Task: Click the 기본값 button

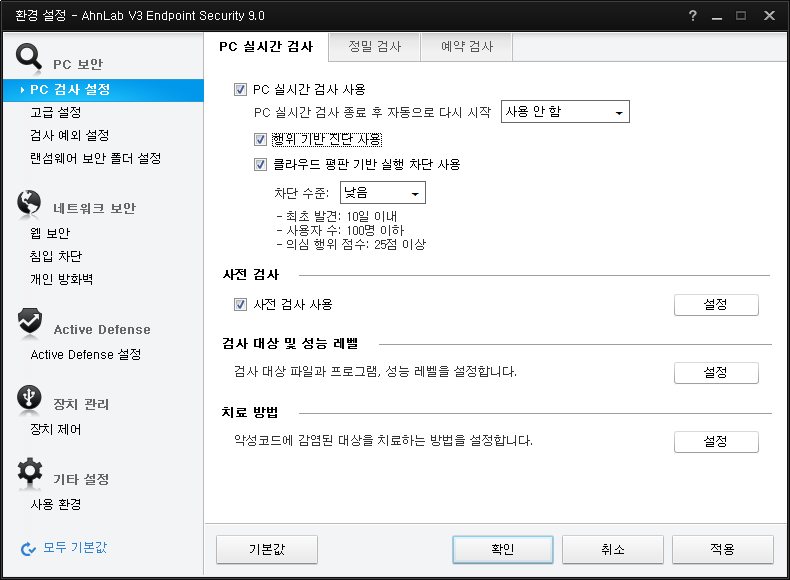Action: [x=267, y=549]
